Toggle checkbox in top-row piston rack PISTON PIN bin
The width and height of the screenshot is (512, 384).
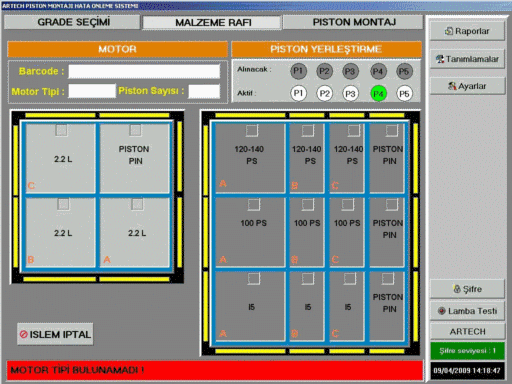coord(392,131)
